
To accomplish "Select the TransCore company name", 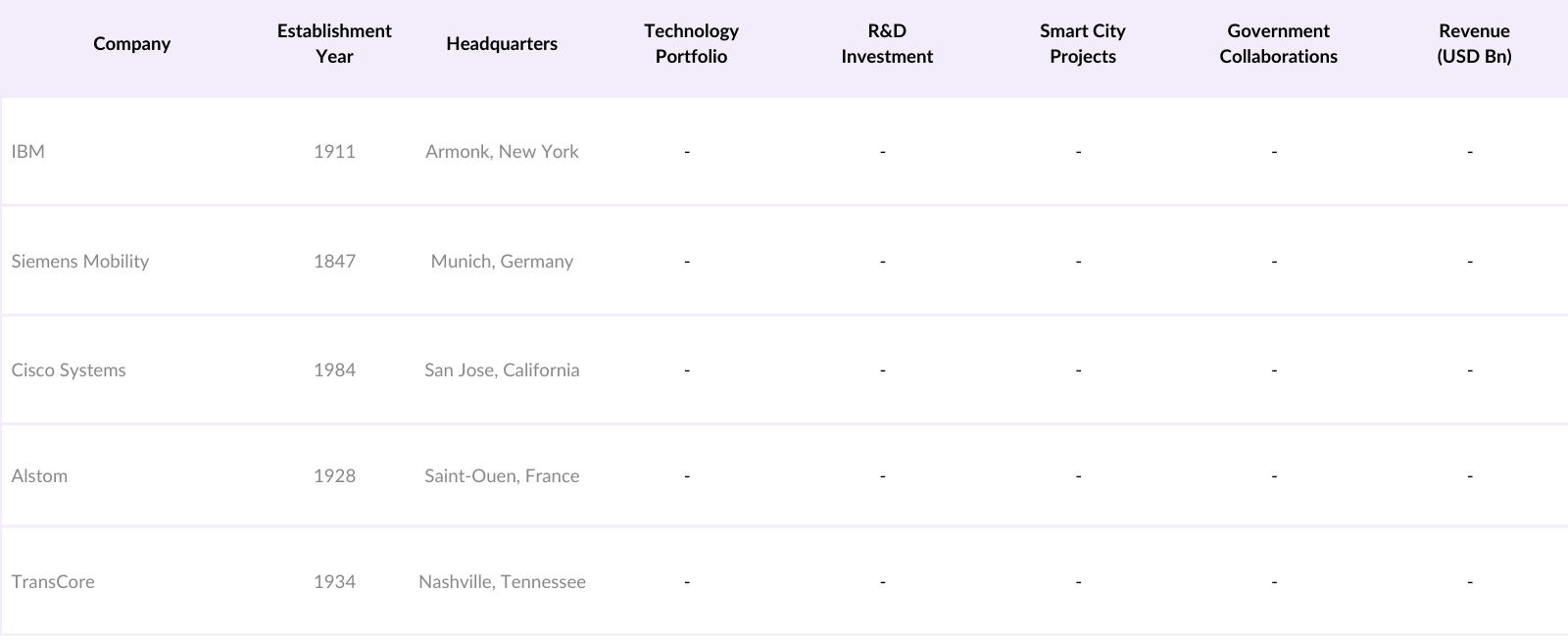I will point(53,582).
